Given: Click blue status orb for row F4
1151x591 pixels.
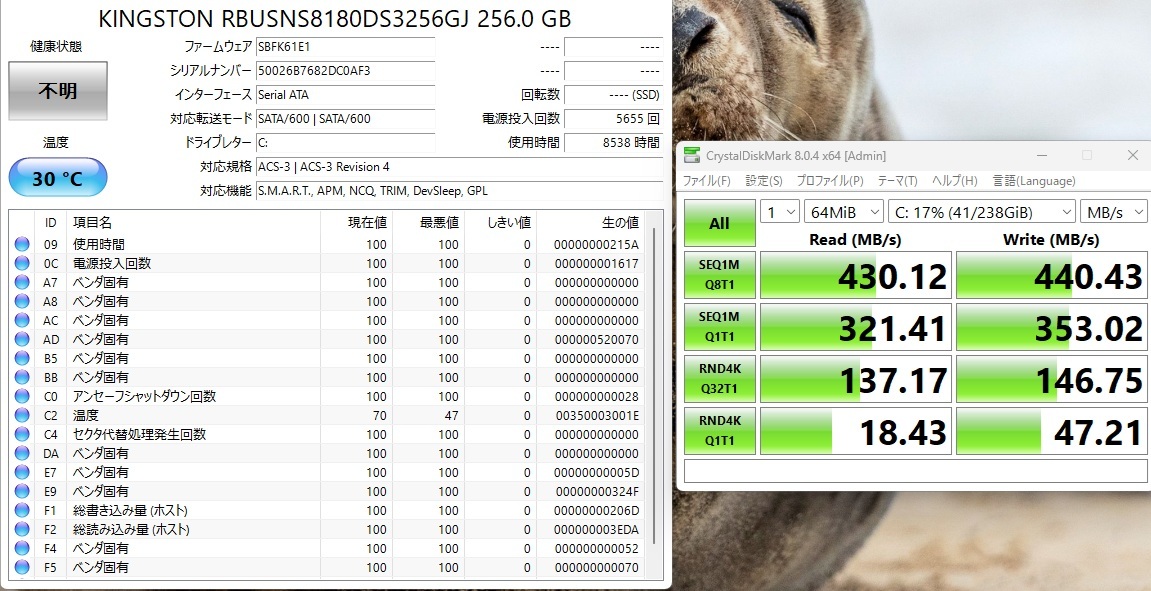Looking at the screenshot, I should coord(21,548).
